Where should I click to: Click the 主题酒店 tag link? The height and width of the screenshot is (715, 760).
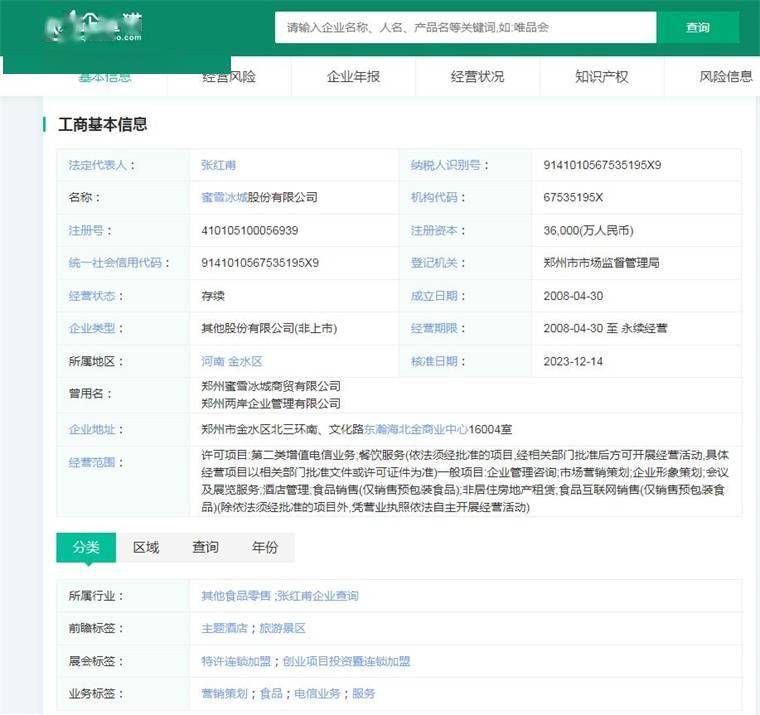(x=224, y=628)
